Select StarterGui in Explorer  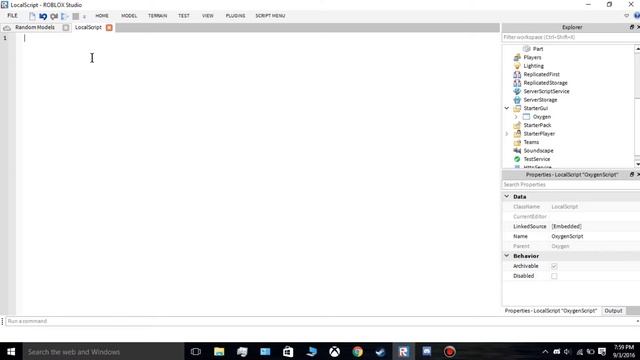tap(536, 108)
